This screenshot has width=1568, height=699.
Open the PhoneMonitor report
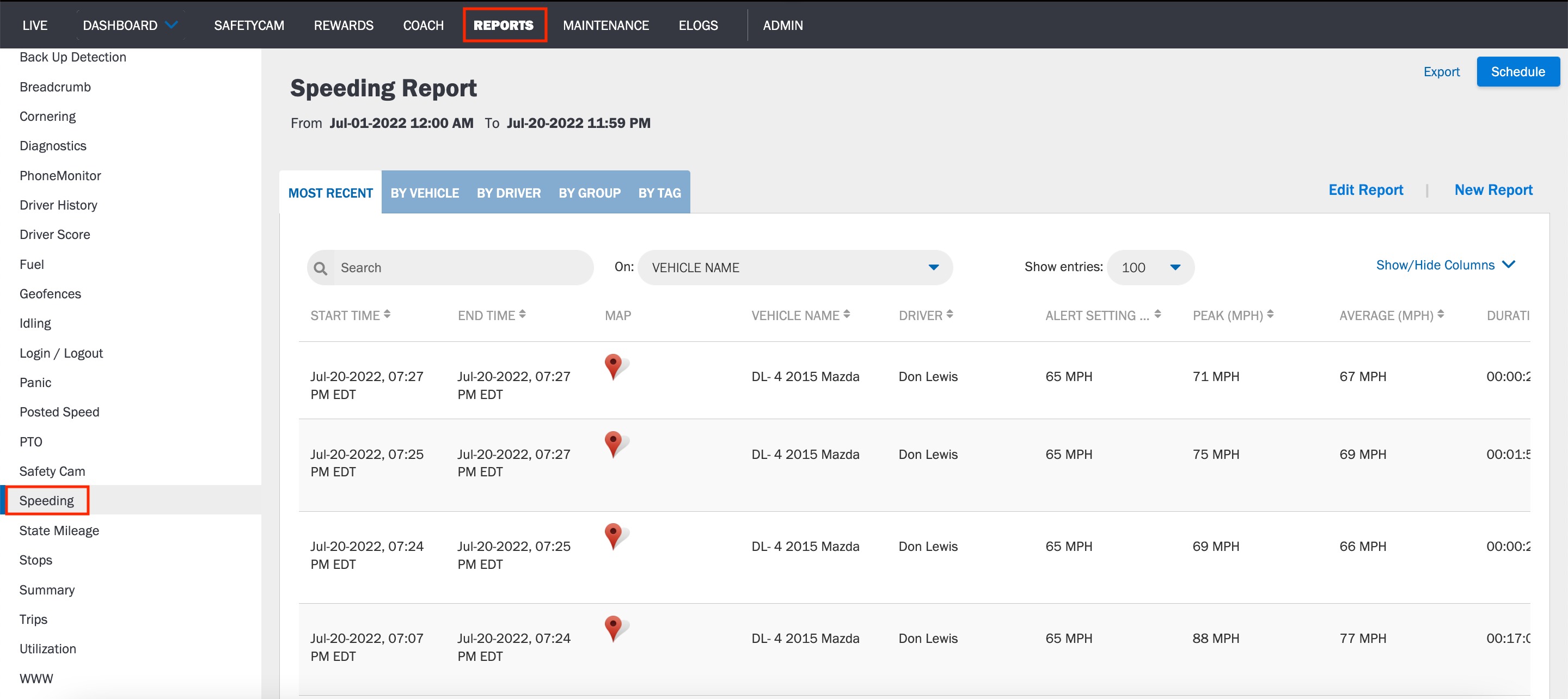click(x=60, y=176)
